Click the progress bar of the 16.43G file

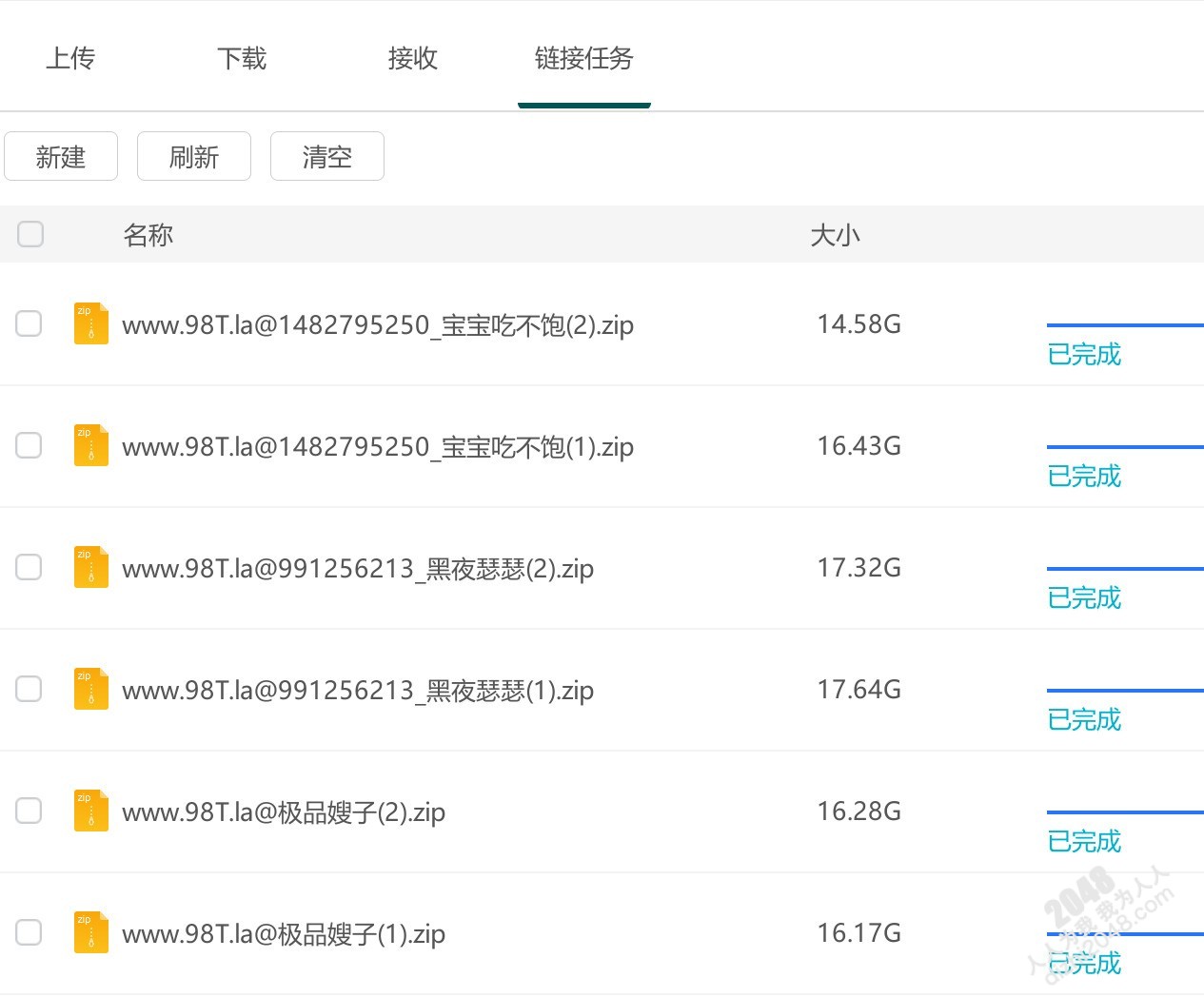[x=1124, y=447]
